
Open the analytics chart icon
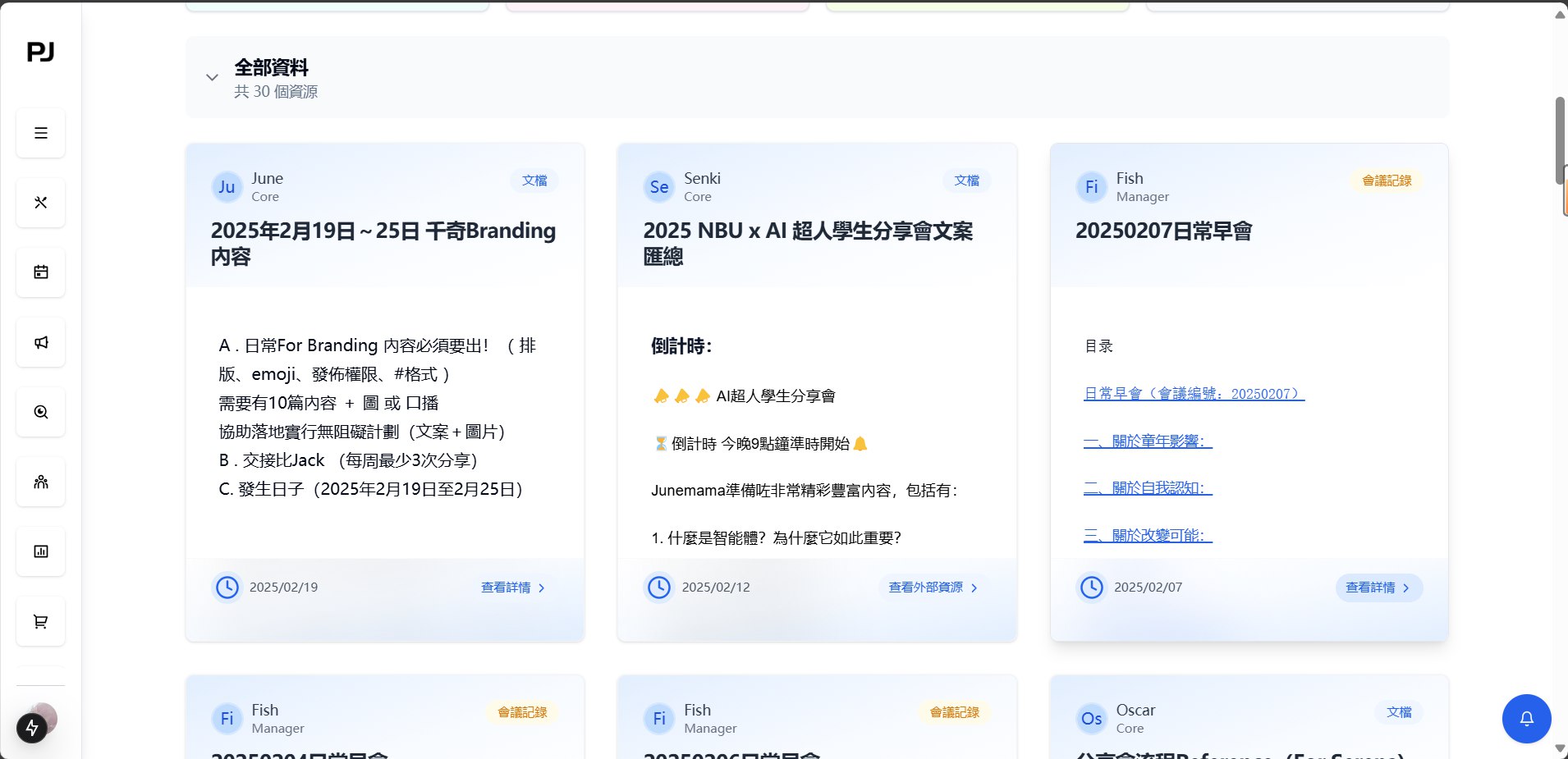pyautogui.click(x=39, y=551)
